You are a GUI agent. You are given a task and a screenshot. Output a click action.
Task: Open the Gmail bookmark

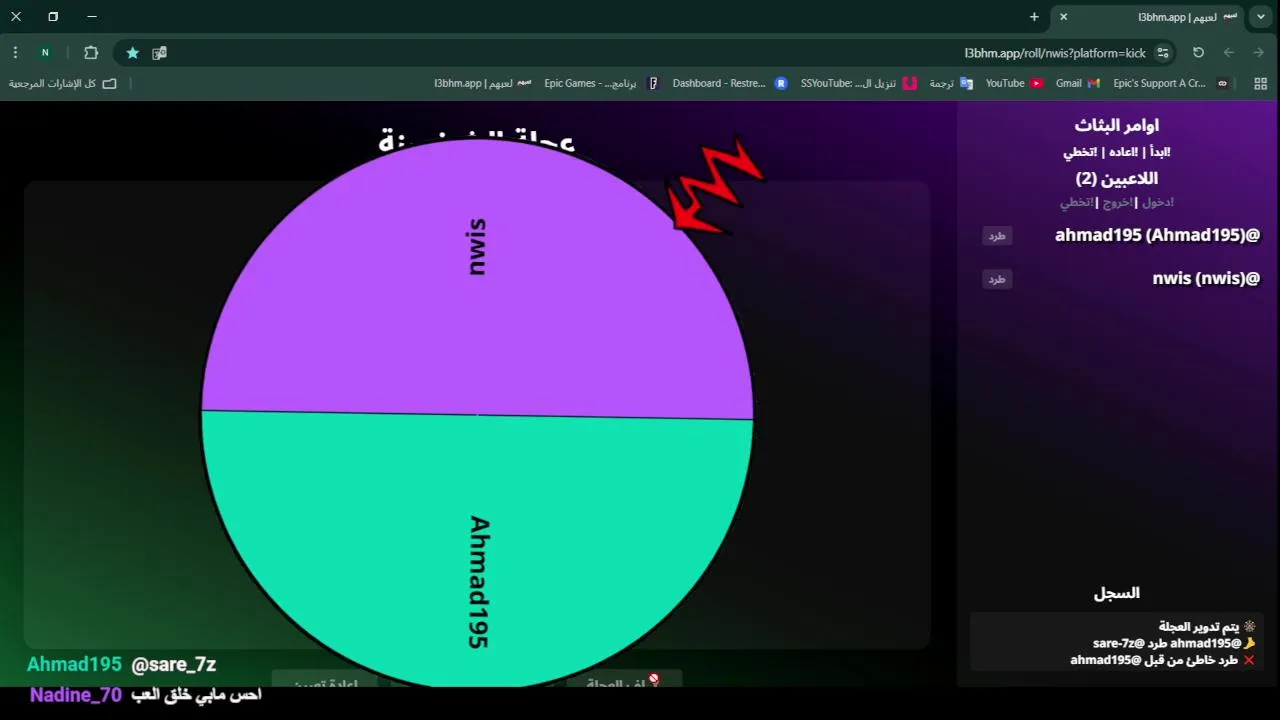1077,83
